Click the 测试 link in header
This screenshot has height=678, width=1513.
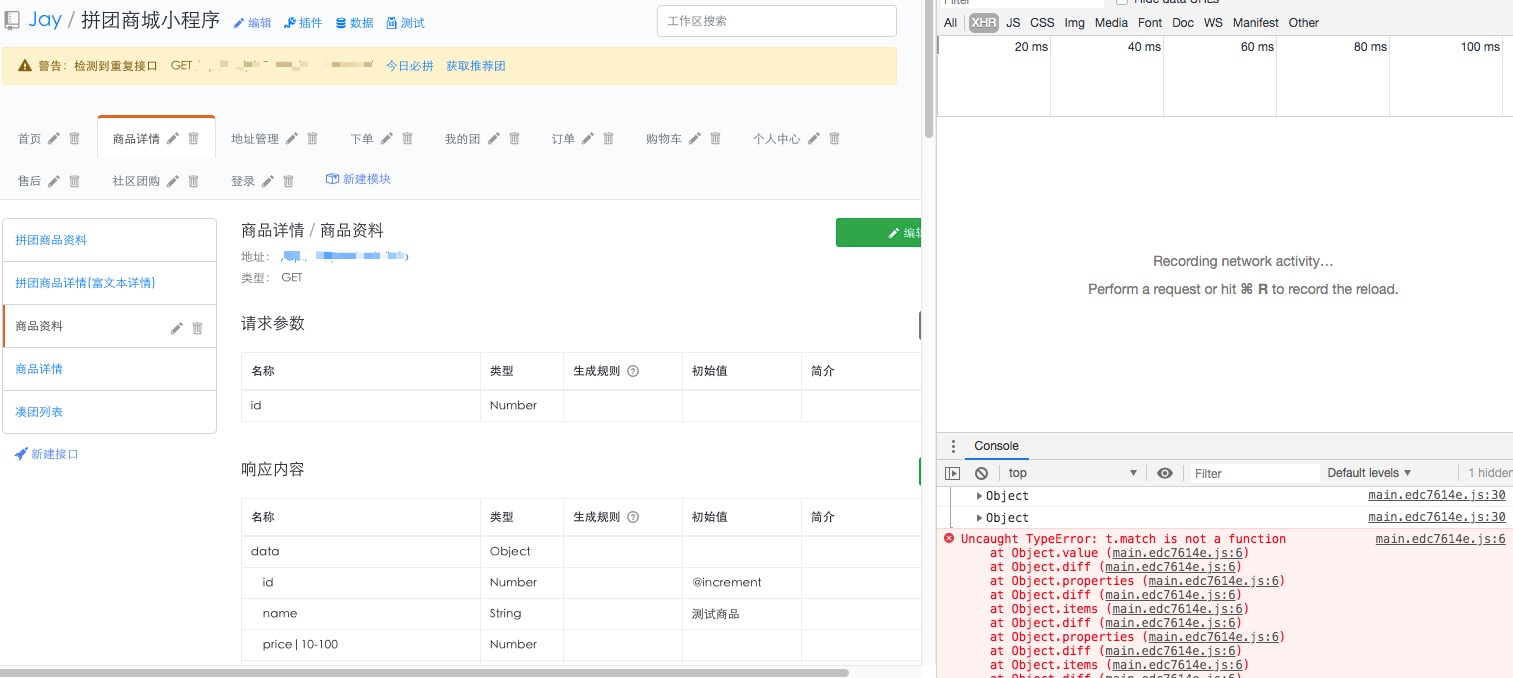[405, 23]
